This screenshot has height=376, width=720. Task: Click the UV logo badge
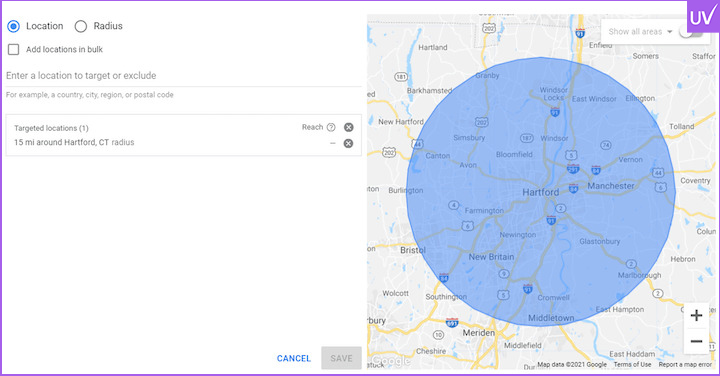703,16
